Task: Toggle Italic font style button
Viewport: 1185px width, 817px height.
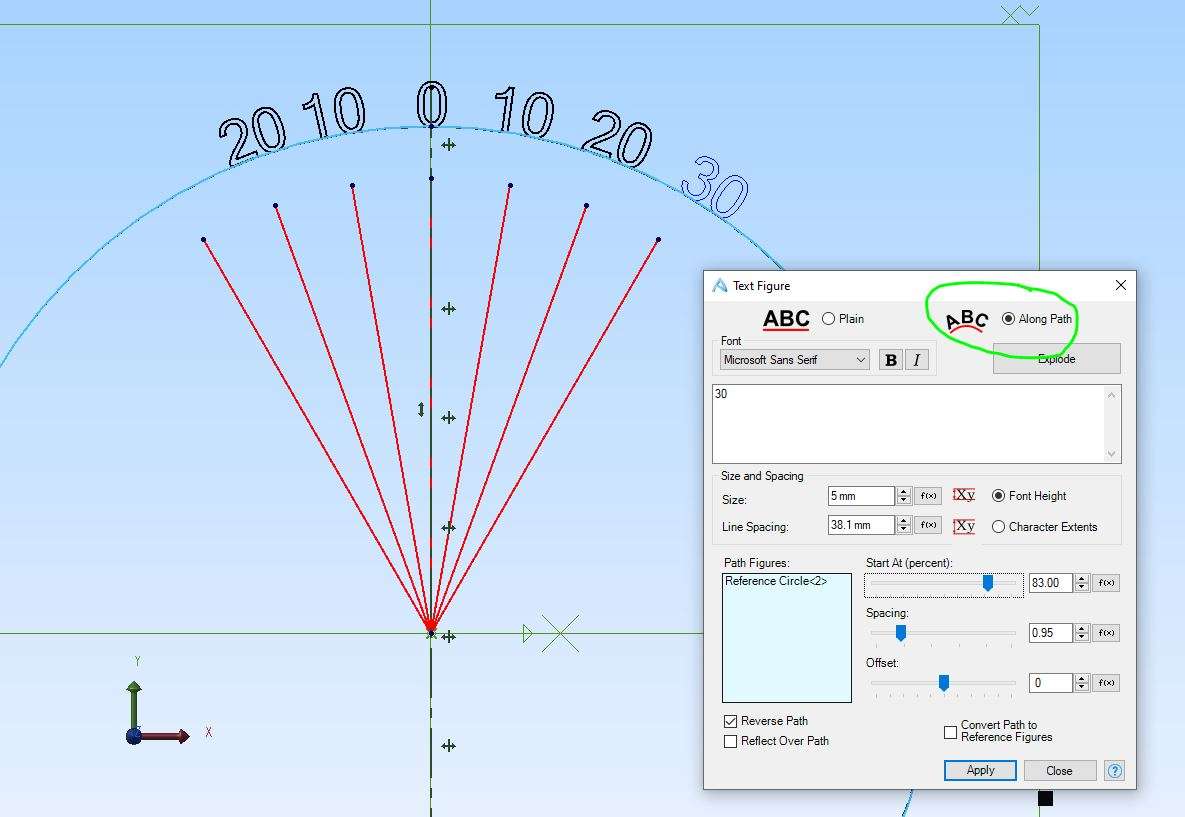Action: click(x=917, y=360)
